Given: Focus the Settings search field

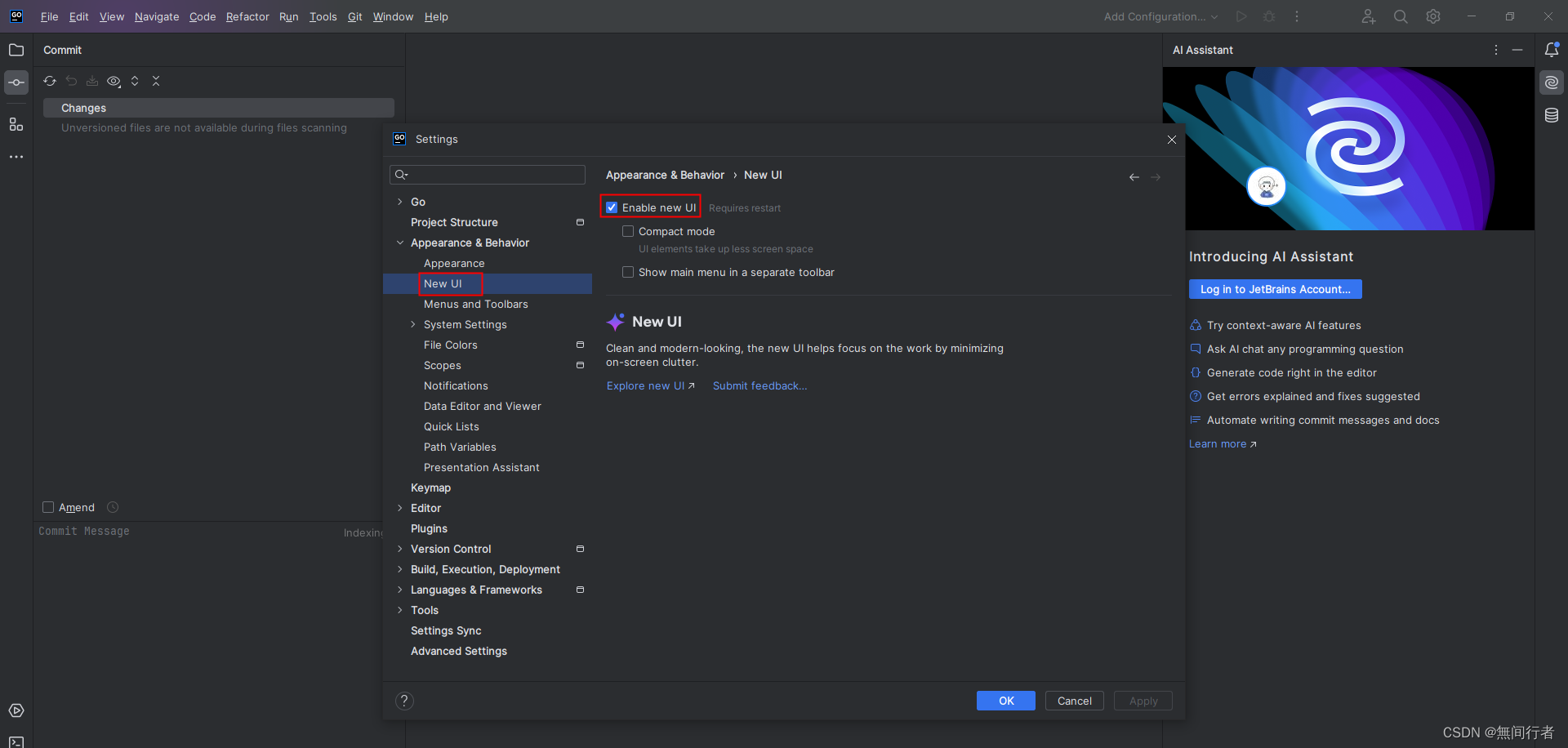Looking at the screenshot, I should point(488,175).
